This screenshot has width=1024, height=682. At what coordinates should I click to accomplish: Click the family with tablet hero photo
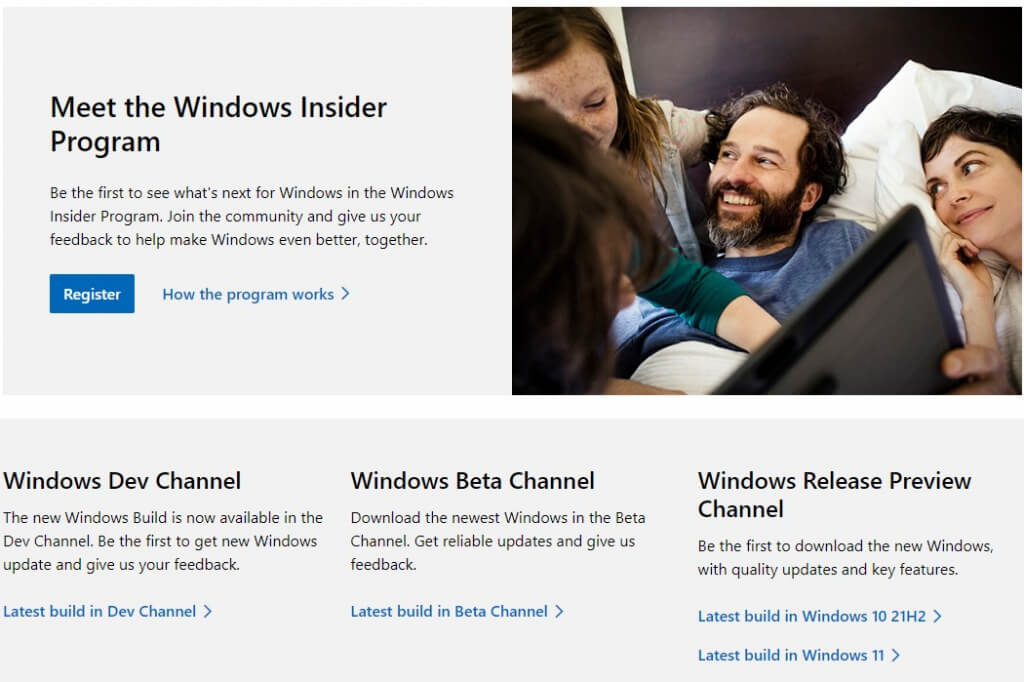coord(767,201)
